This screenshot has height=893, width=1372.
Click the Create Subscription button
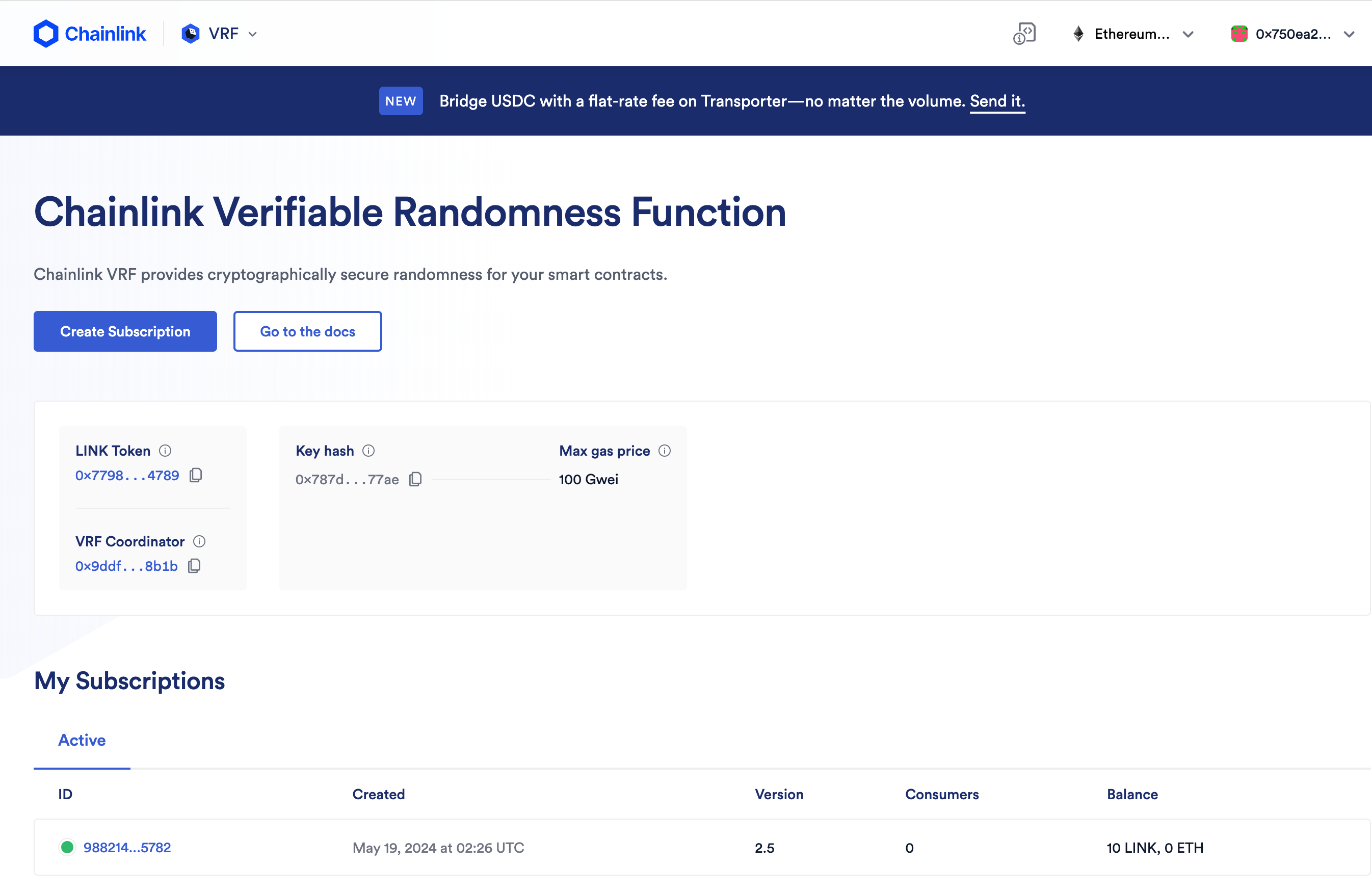[x=125, y=331]
